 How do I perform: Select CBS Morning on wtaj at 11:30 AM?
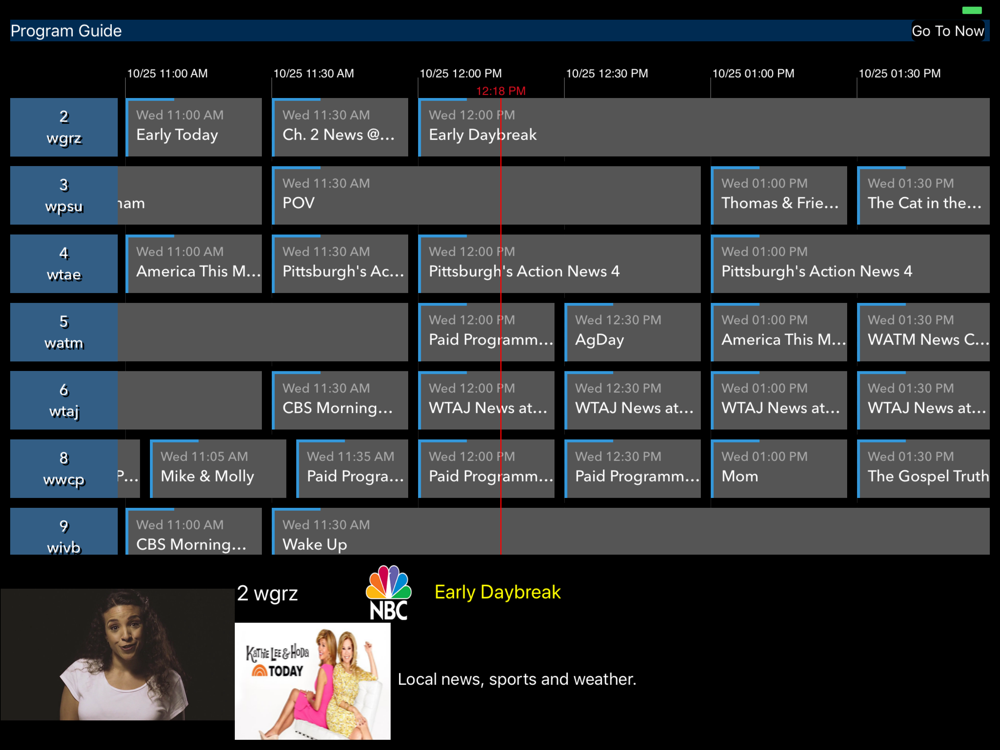(x=340, y=400)
